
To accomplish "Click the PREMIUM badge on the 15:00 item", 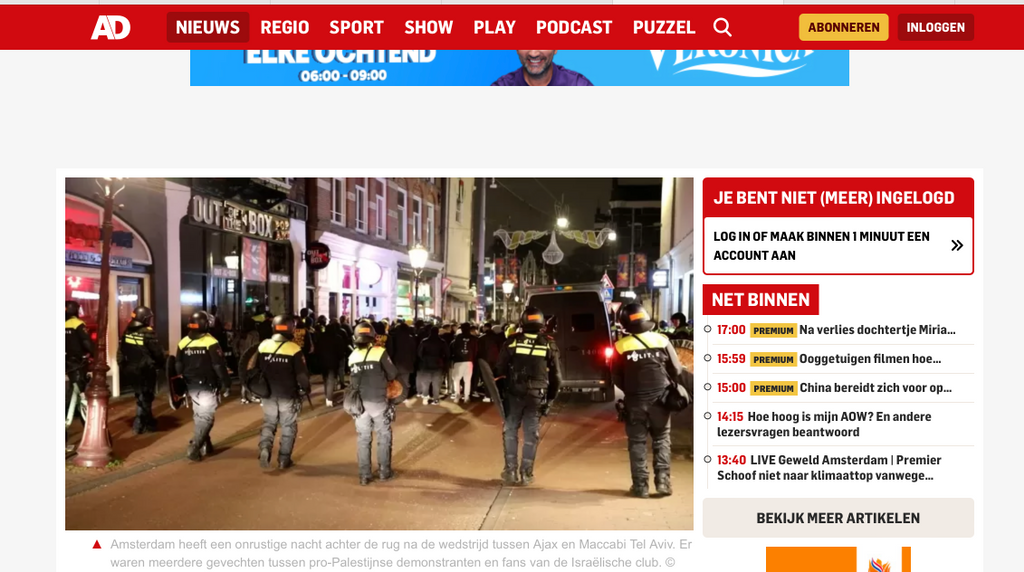I will [773, 389].
